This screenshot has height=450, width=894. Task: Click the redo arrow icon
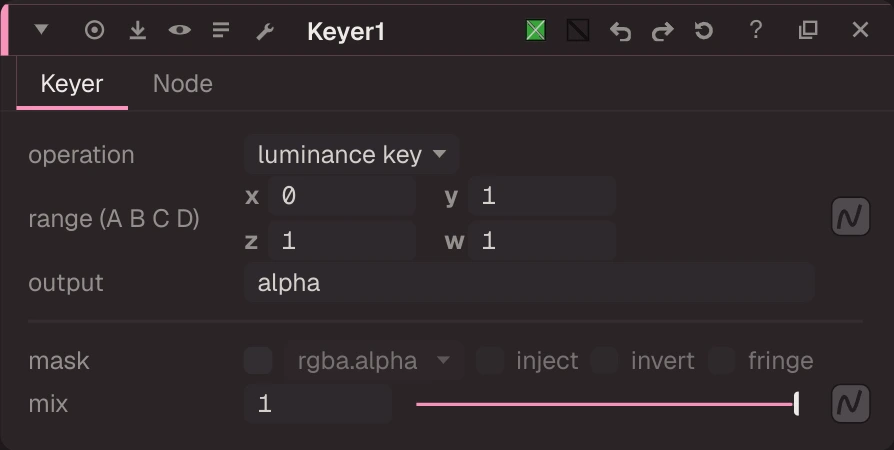tap(663, 31)
